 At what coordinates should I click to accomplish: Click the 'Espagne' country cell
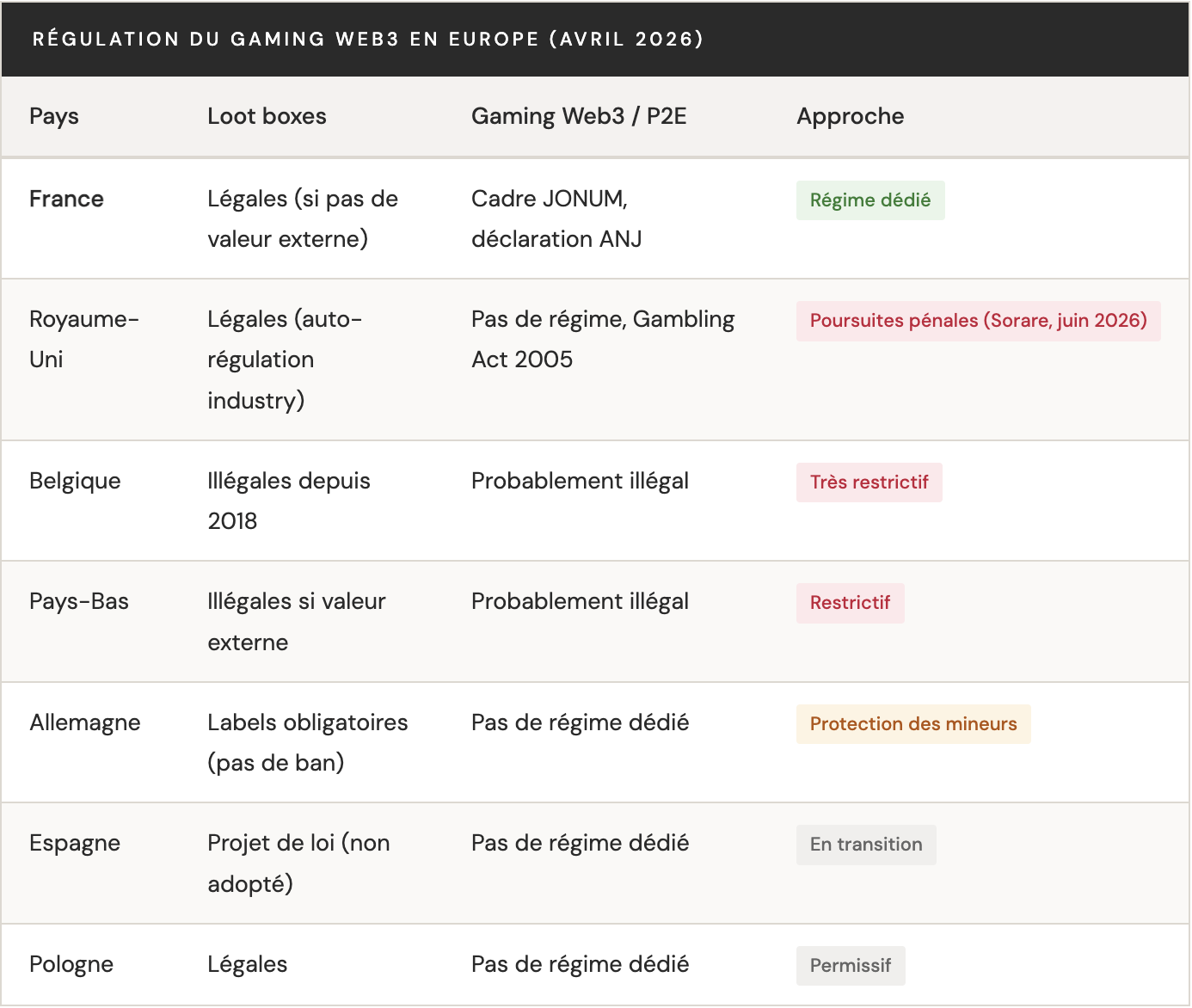[75, 843]
